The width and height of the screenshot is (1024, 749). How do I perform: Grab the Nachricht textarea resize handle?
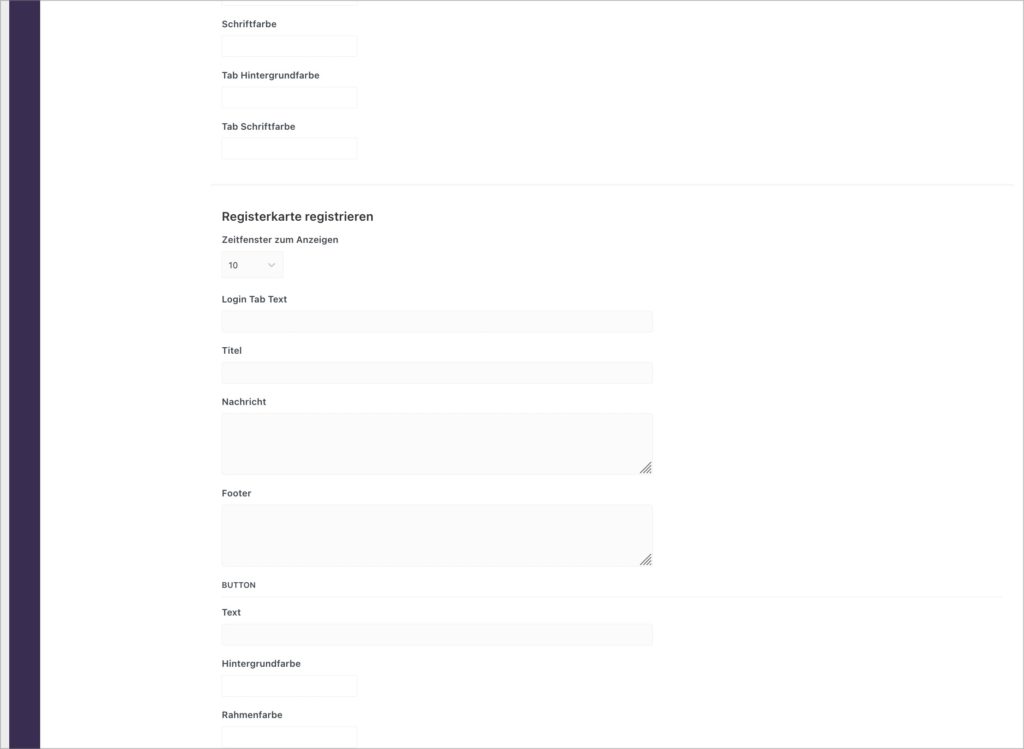tap(646, 468)
